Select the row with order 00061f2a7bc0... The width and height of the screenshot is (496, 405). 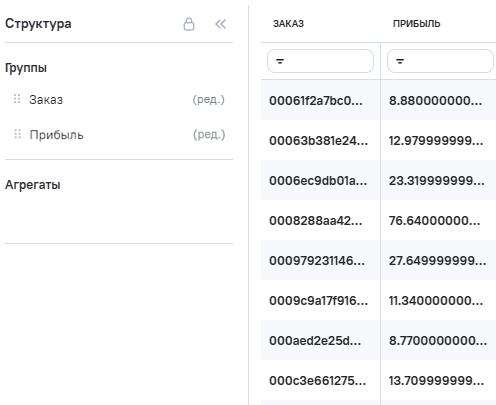coord(378,100)
